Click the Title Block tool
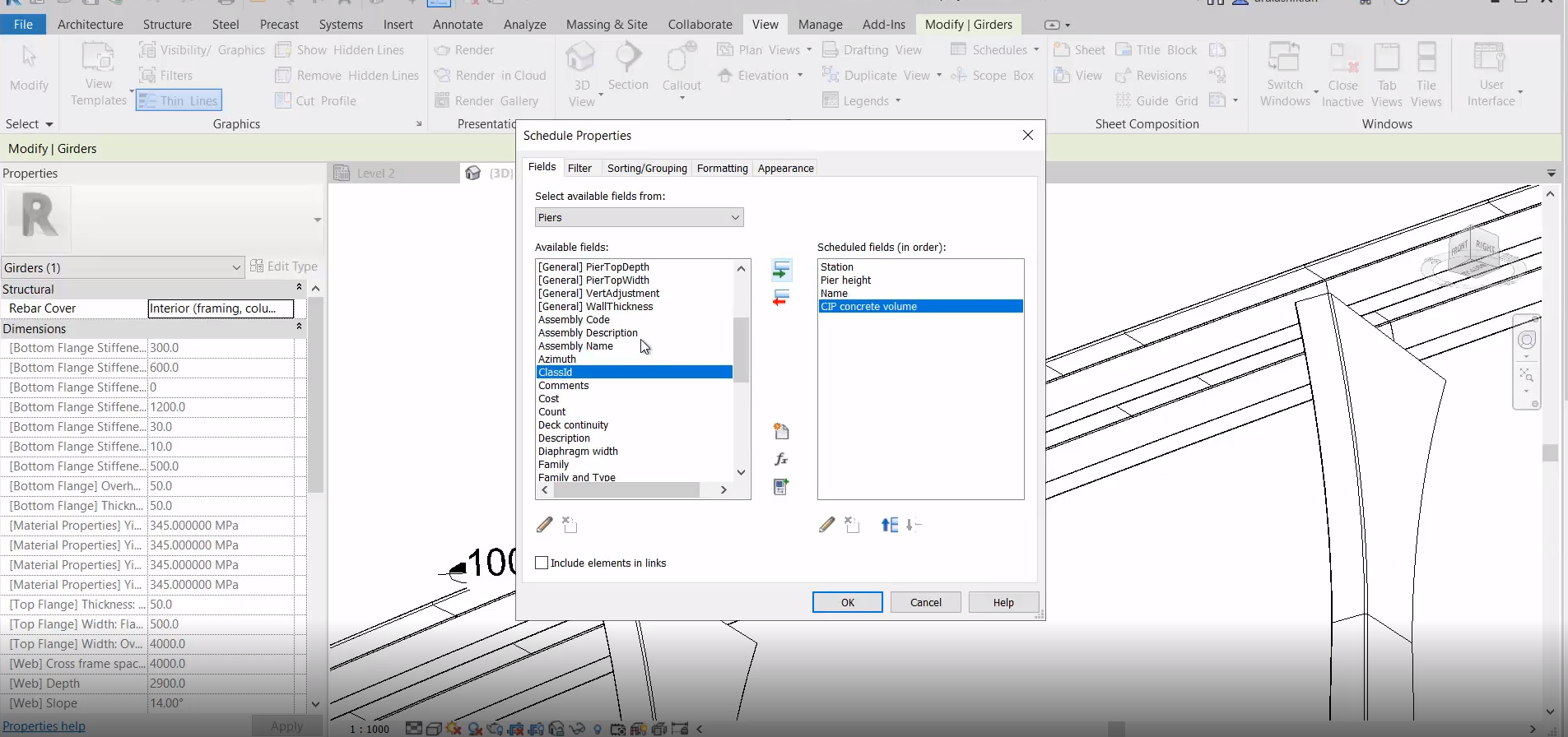 coord(1156,50)
